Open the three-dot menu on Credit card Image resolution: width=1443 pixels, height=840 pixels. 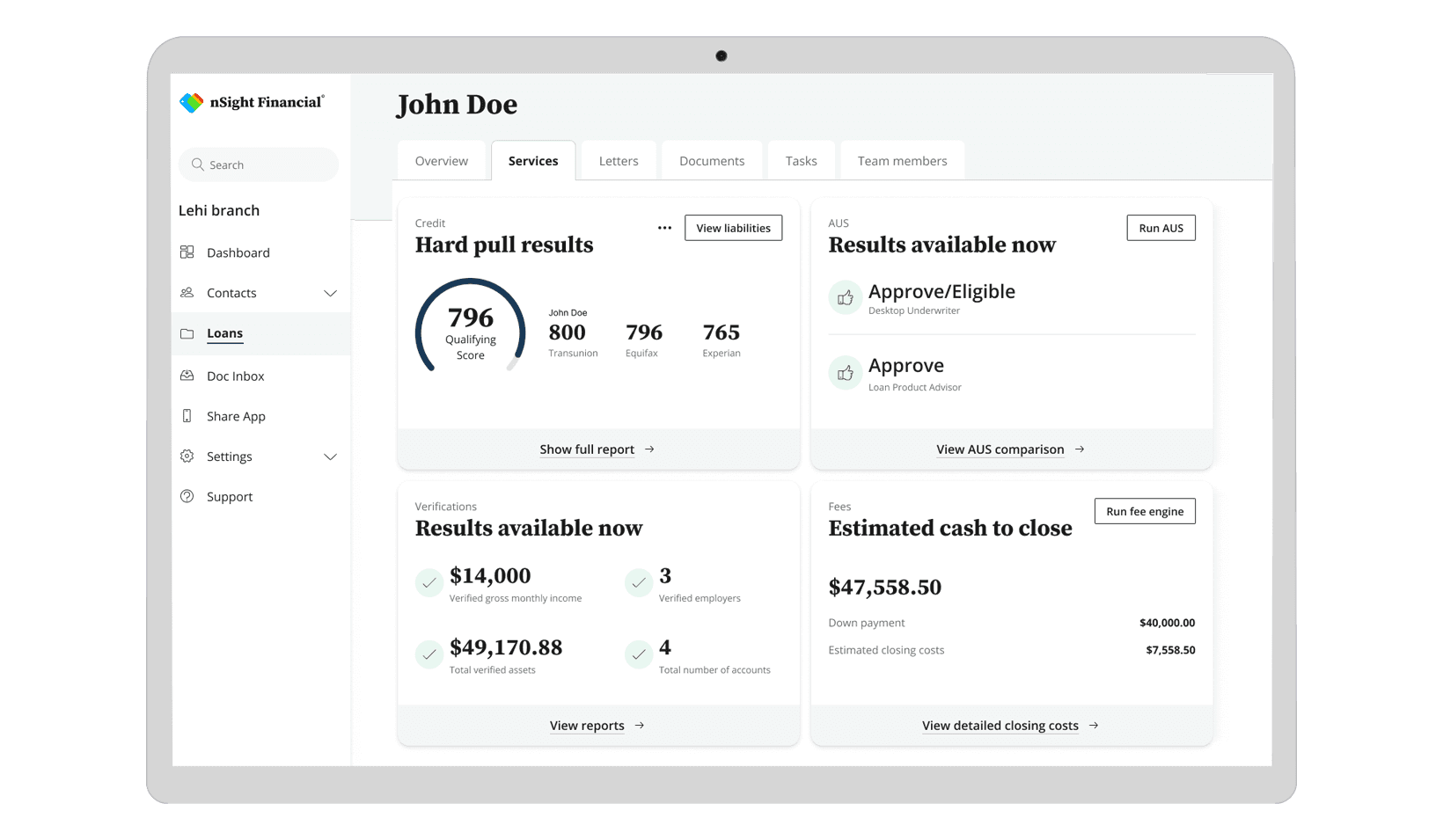coord(664,228)
